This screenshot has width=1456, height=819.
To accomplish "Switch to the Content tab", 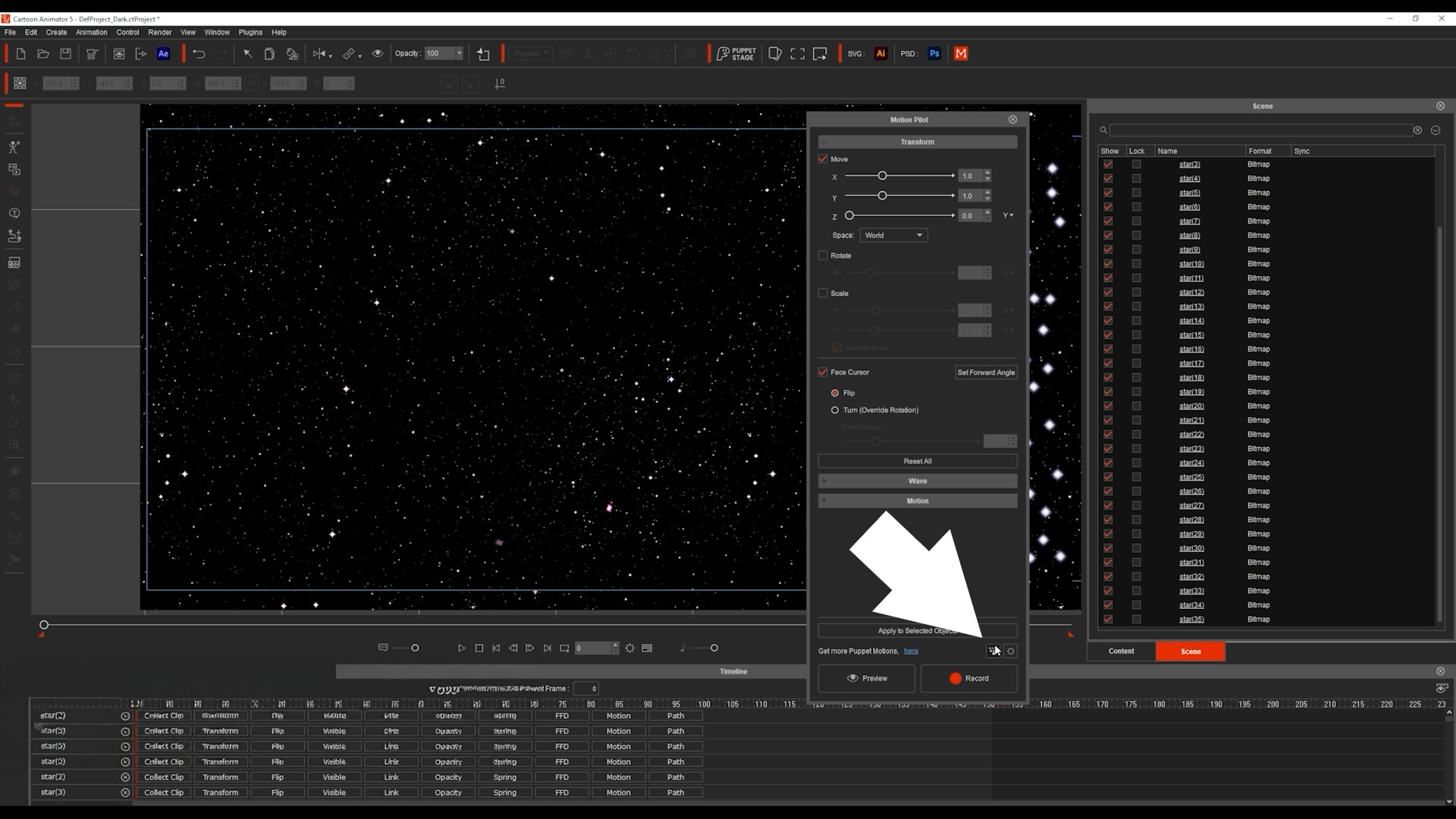I will pos(1121,651).
